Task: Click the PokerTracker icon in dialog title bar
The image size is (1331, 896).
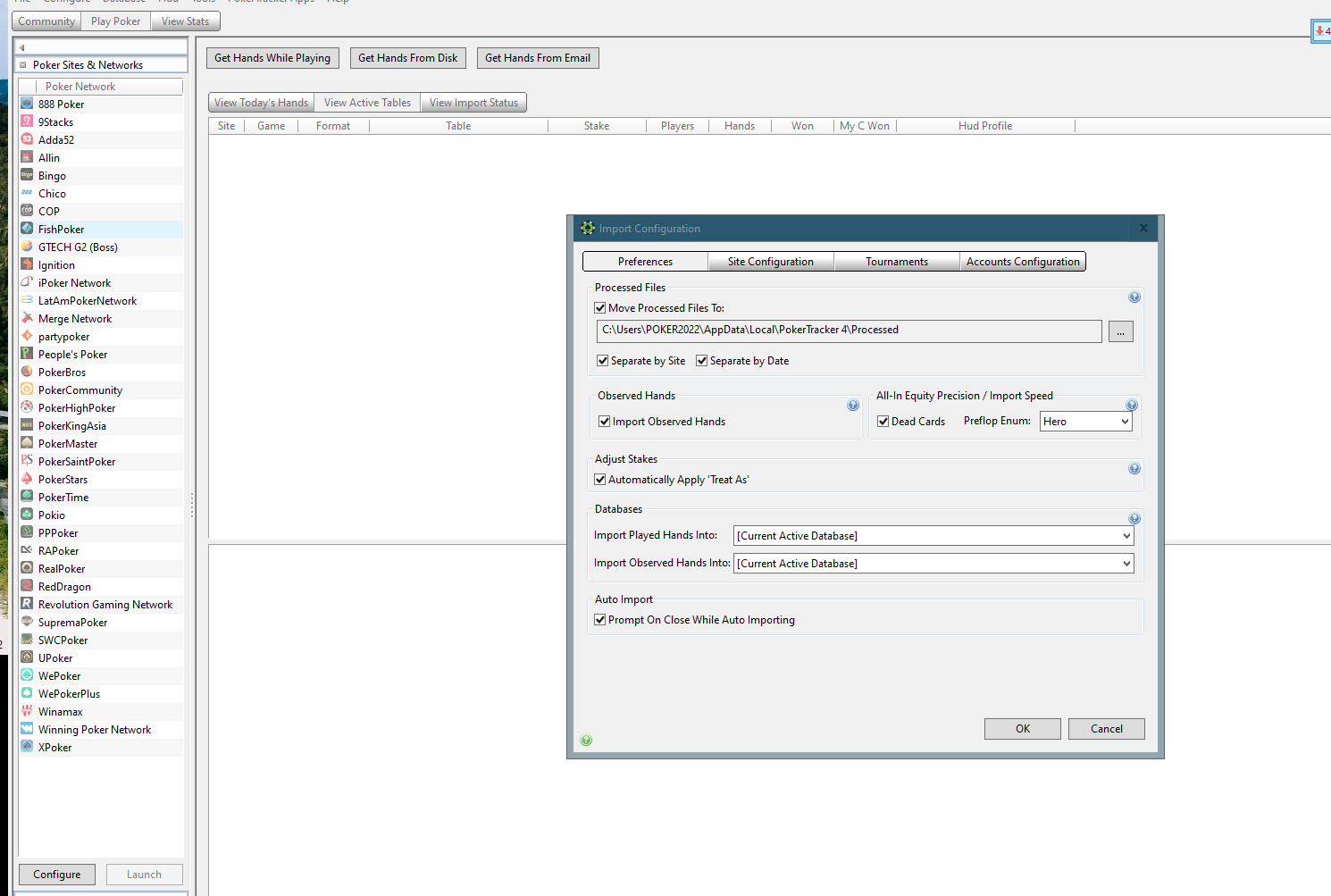Action: 587,228
